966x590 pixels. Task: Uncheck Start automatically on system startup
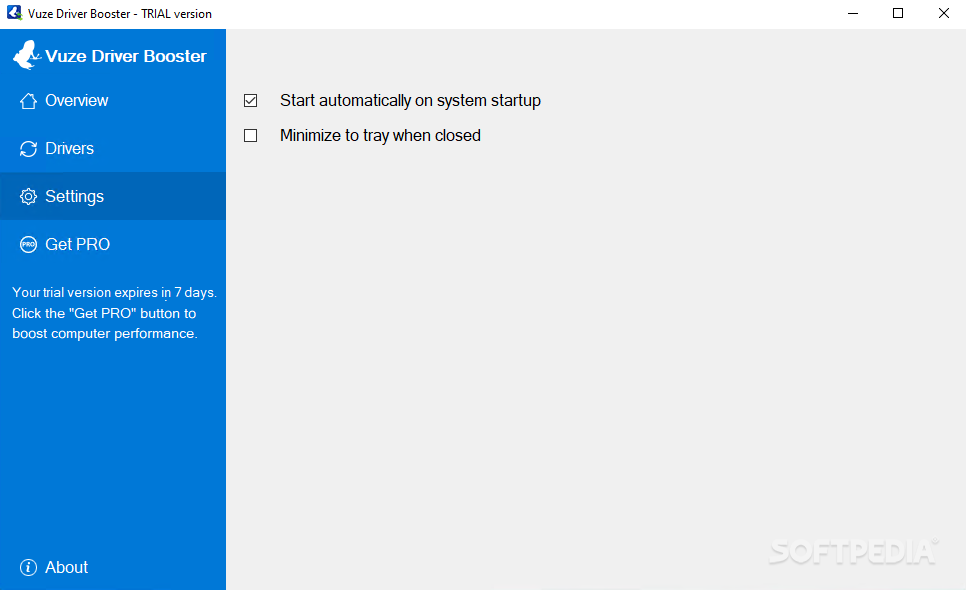(251, 100)
